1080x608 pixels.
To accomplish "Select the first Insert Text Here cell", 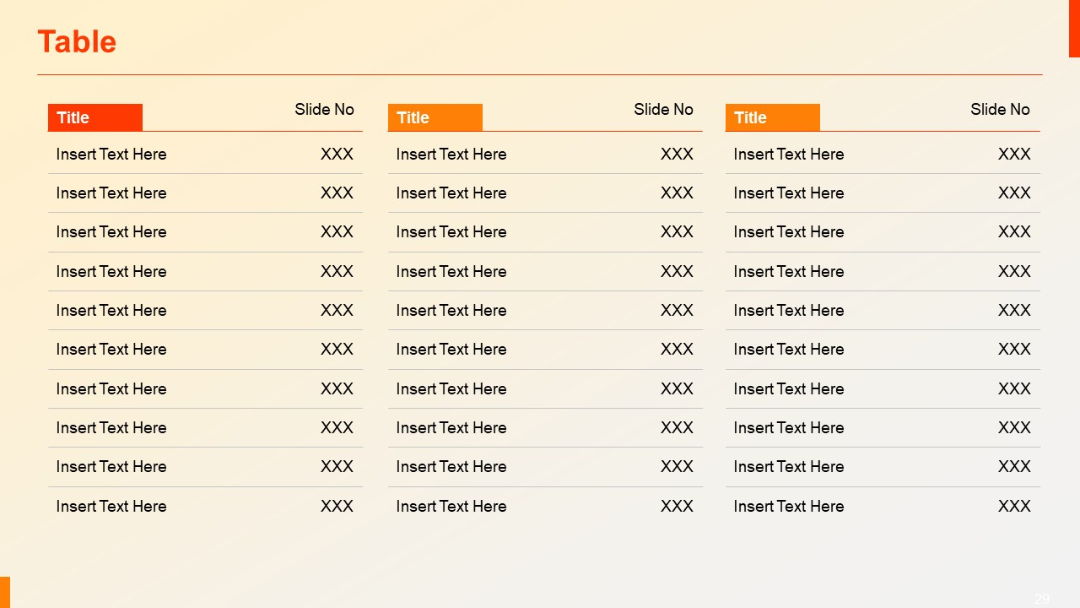I will (111, 154).
